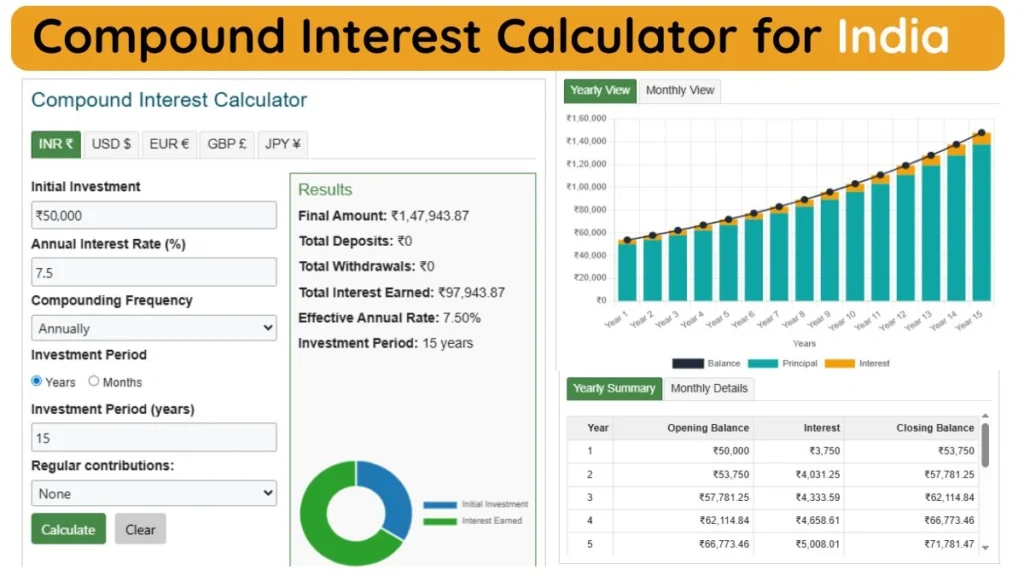1024x576 pixels.
Task: Open the Monthly View chart tab
Action: coord(680,90)
